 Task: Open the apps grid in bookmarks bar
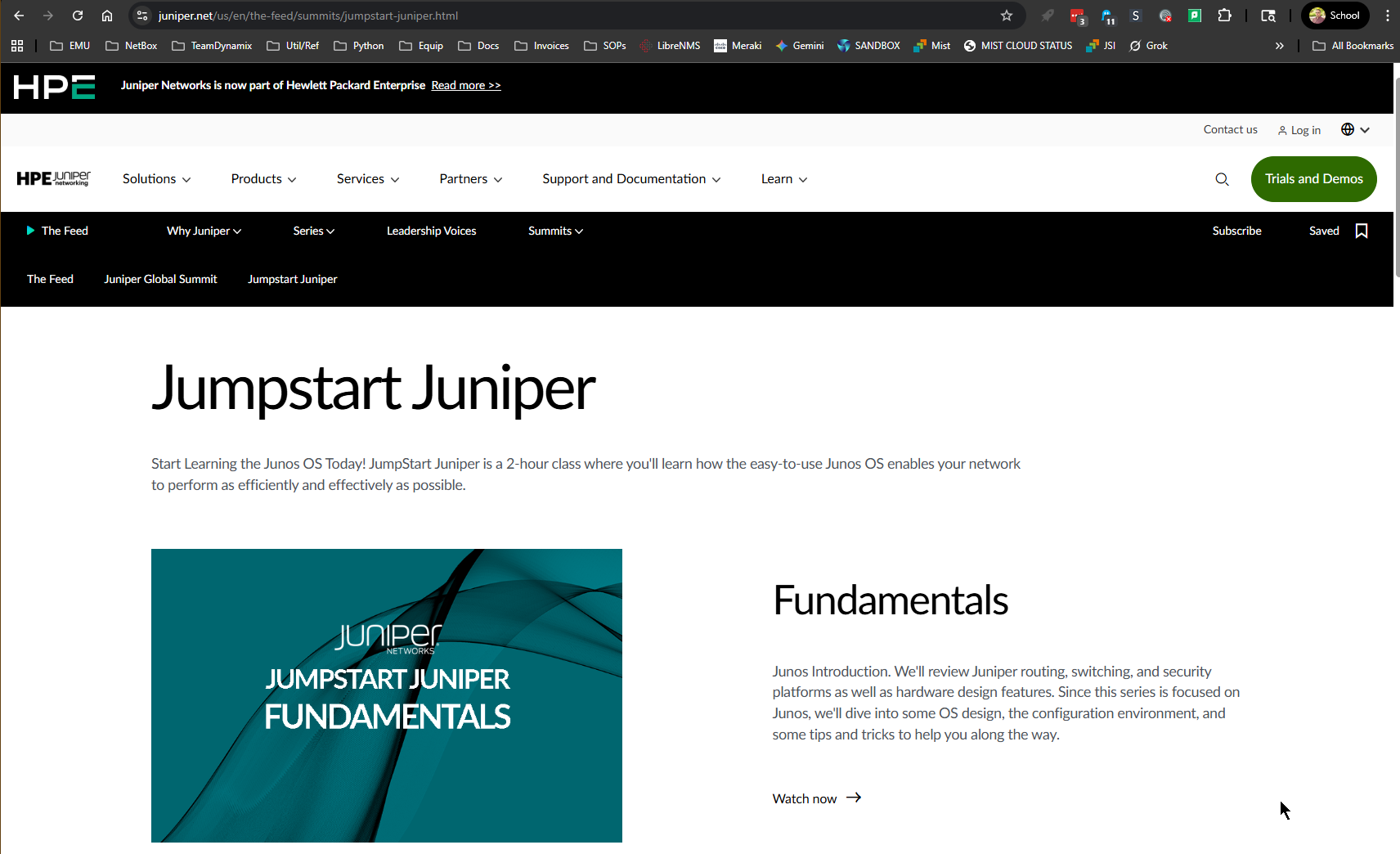click(x=17, y=46)
